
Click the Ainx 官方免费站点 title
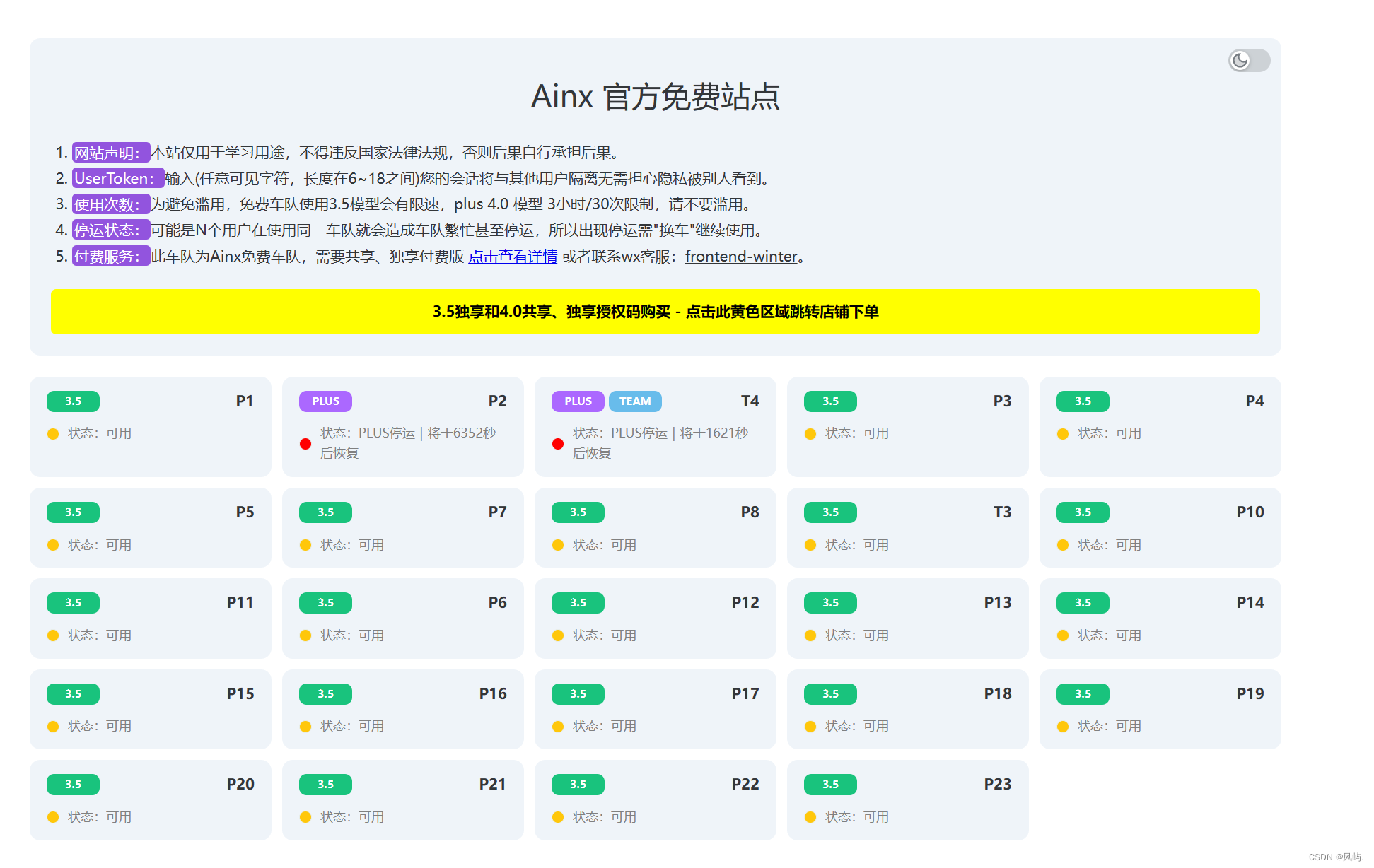point(656,97)
